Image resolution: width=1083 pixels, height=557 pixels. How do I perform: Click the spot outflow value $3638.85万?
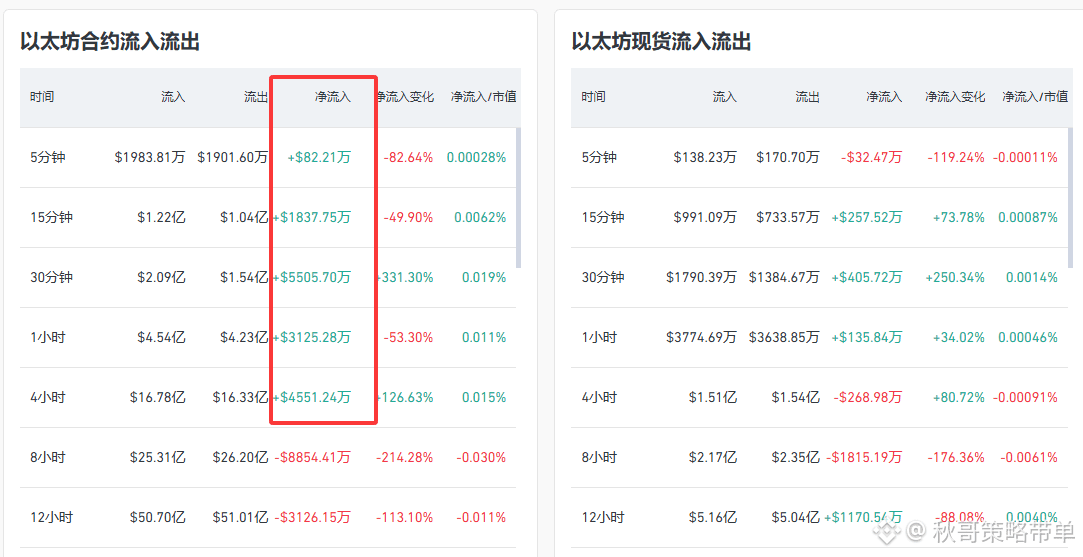tap(784, 338)
